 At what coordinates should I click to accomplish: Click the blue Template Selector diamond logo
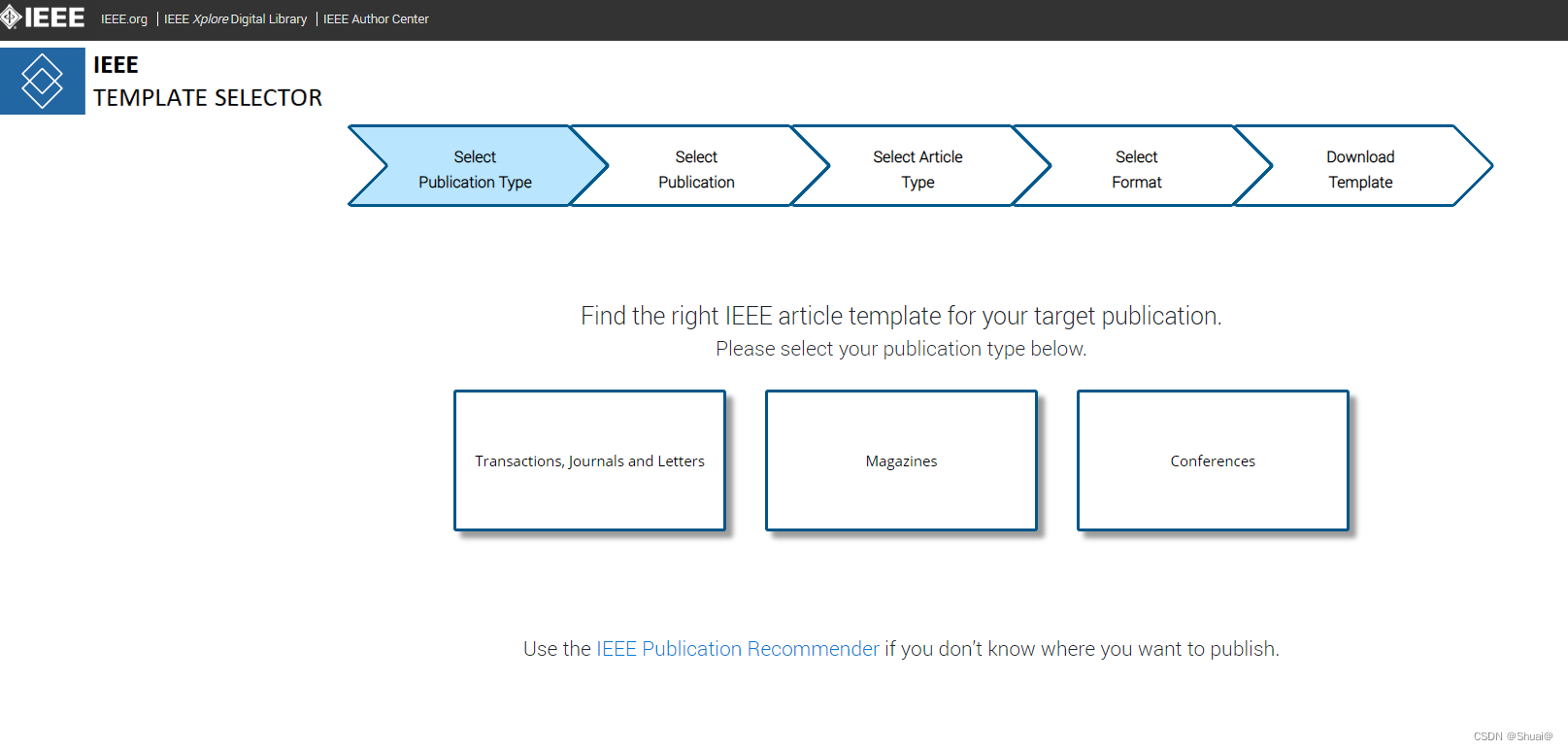pyautogui.click(x=43, y=82)
